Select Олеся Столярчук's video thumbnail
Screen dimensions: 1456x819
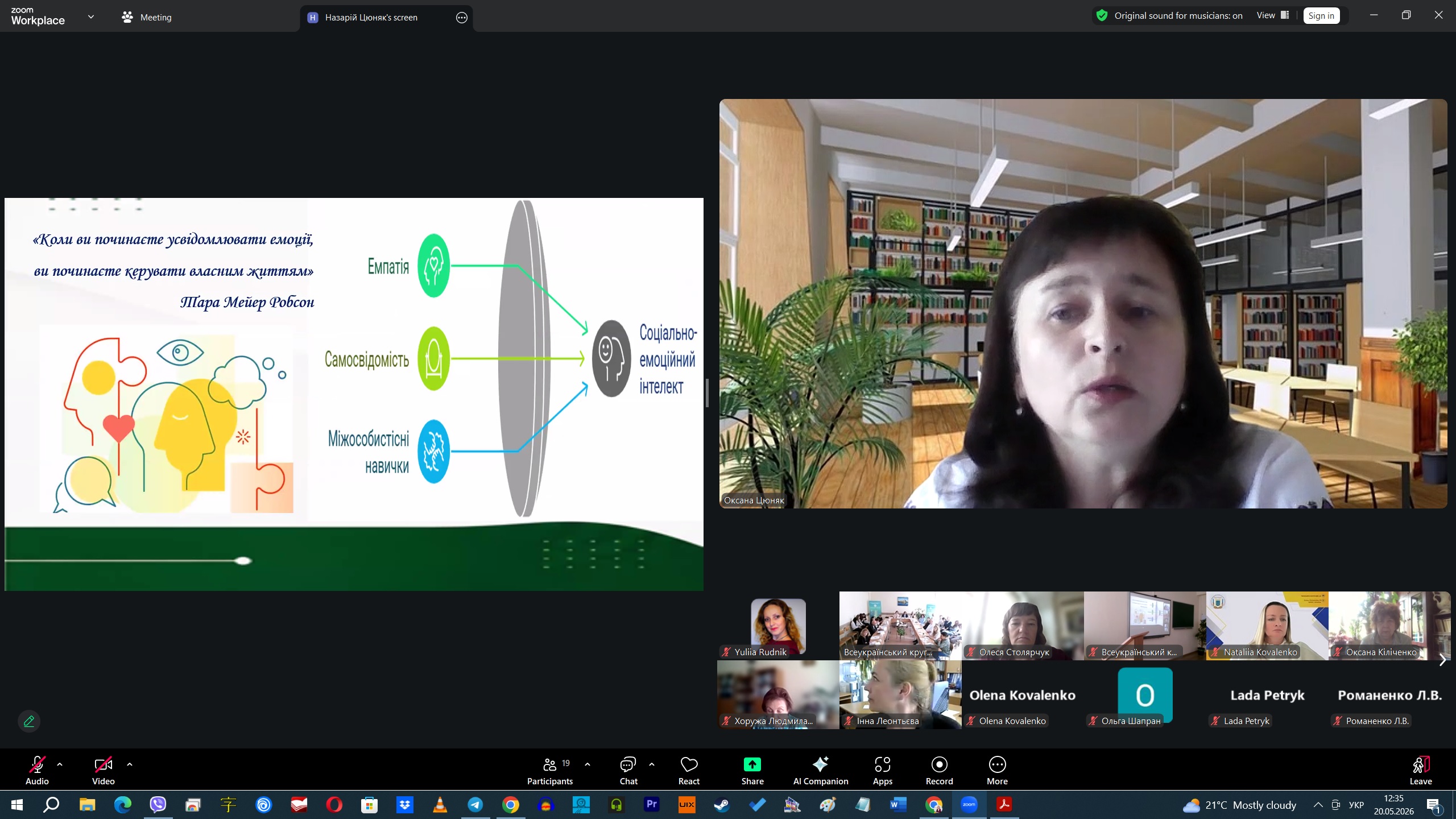coord(1023,626)
